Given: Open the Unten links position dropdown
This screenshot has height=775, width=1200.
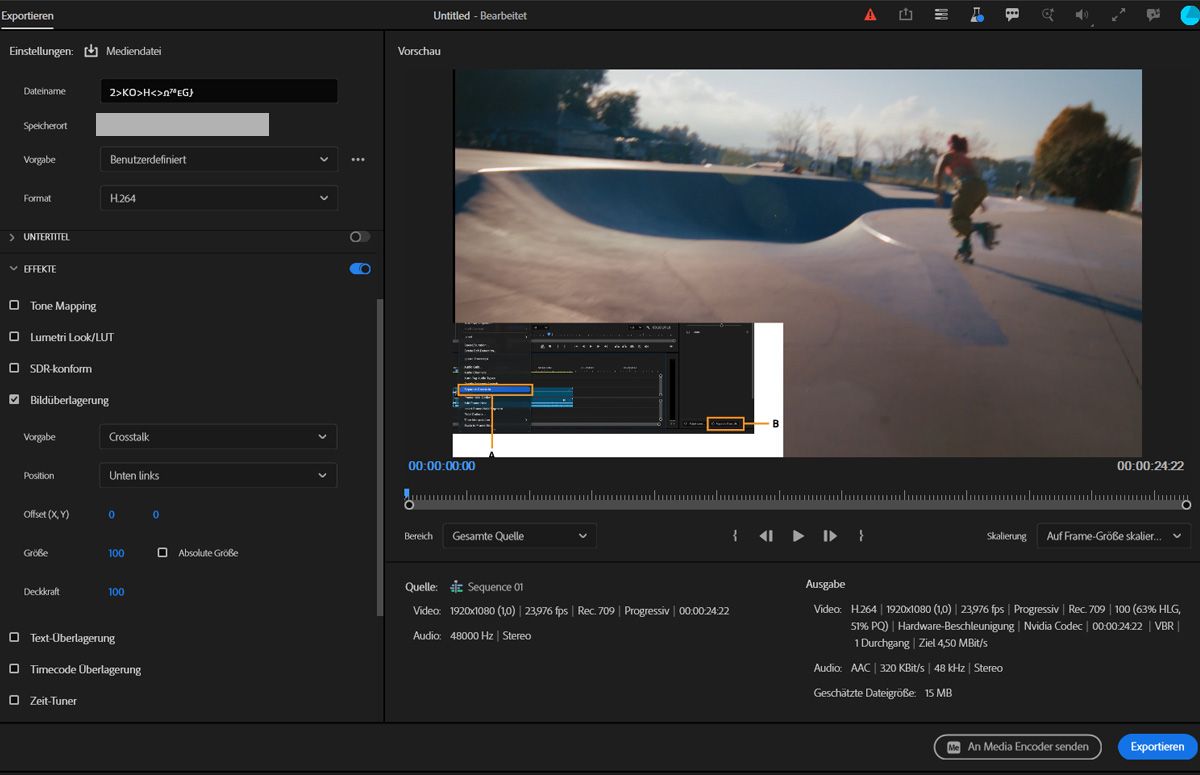Looking at the screenshot, I should coord(218,475).
